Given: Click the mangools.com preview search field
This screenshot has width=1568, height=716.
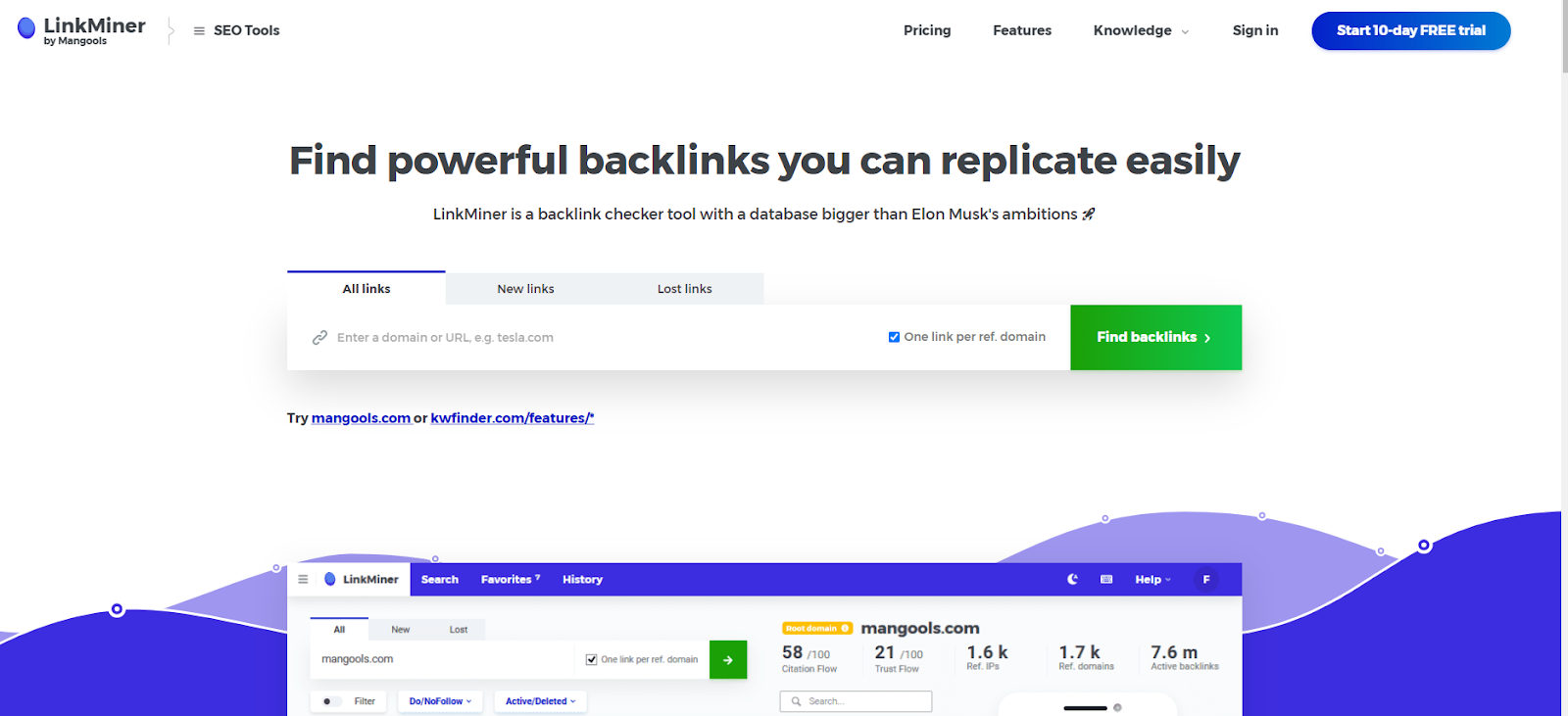Looking at the screenshot, I should [x=441, y=659].
